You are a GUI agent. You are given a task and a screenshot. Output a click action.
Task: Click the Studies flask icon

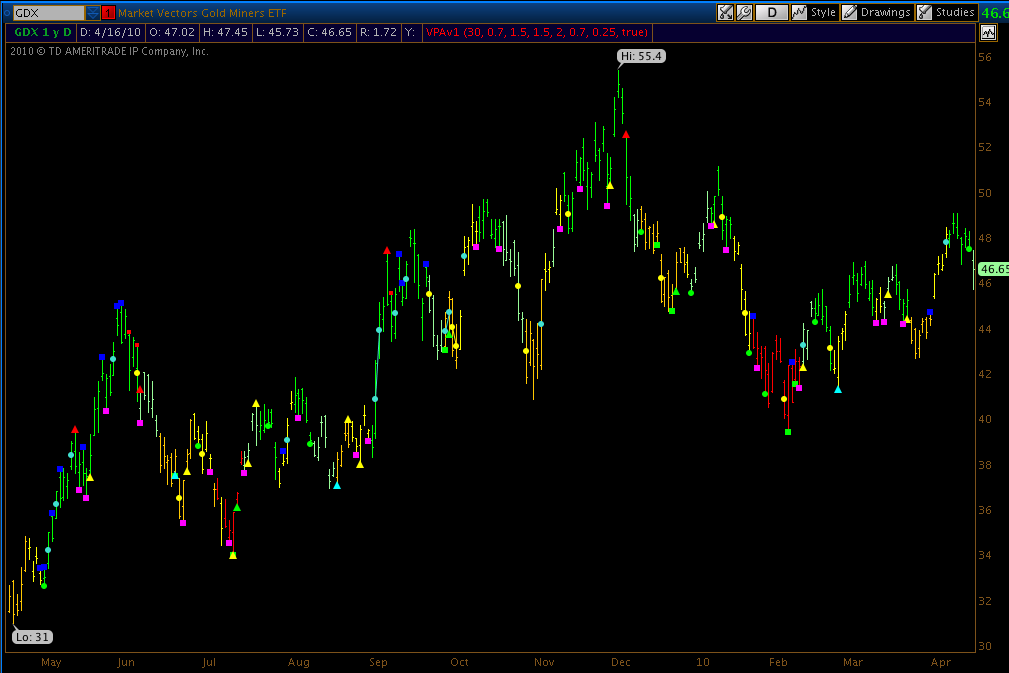click(x=925, y=12)
